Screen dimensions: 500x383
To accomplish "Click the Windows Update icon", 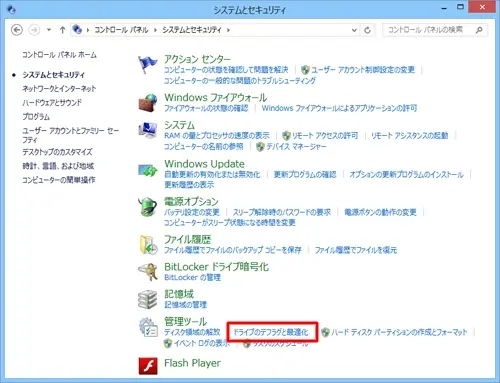I will [x=148, y=170].
